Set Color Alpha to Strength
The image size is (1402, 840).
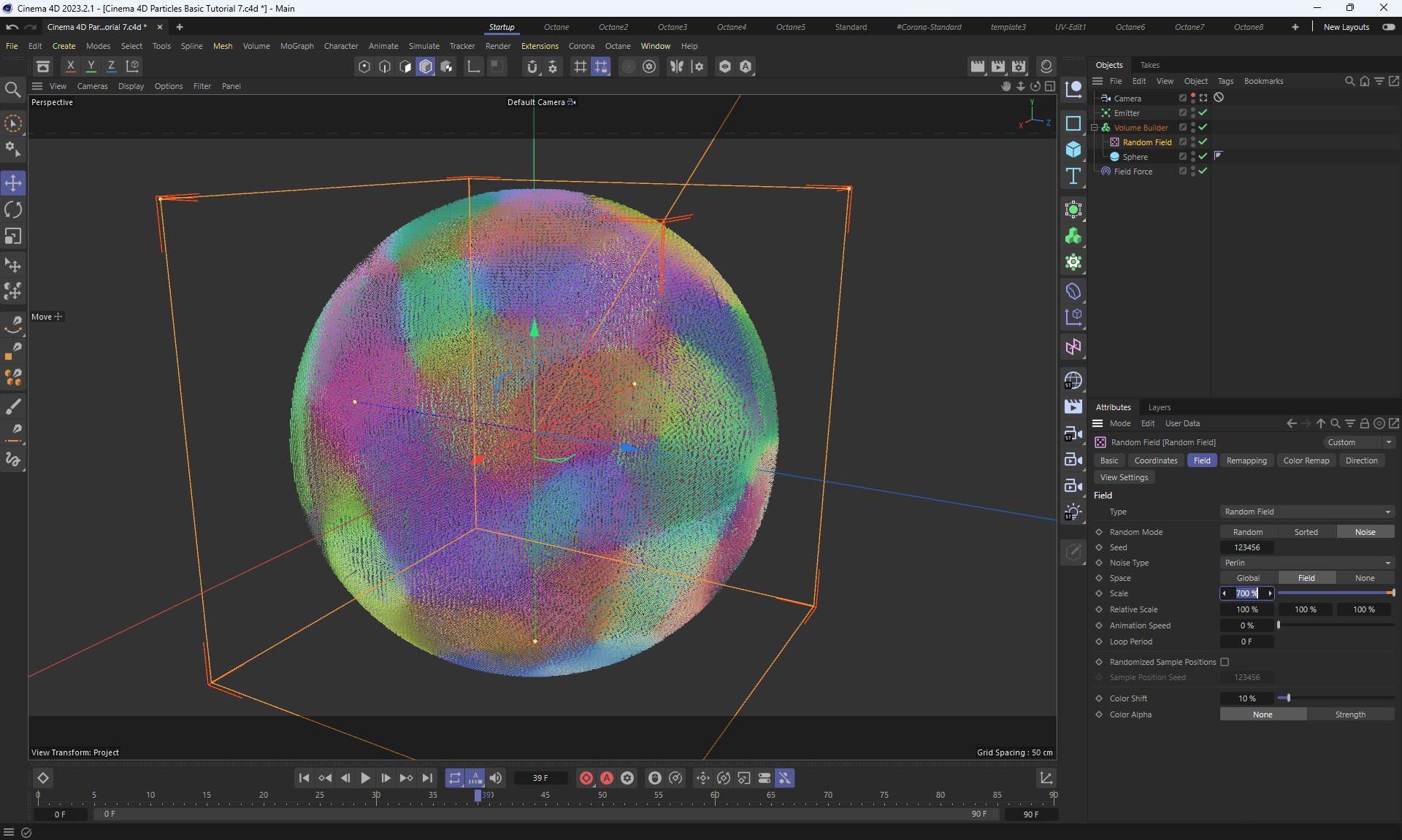click(x=1349, y=714)
